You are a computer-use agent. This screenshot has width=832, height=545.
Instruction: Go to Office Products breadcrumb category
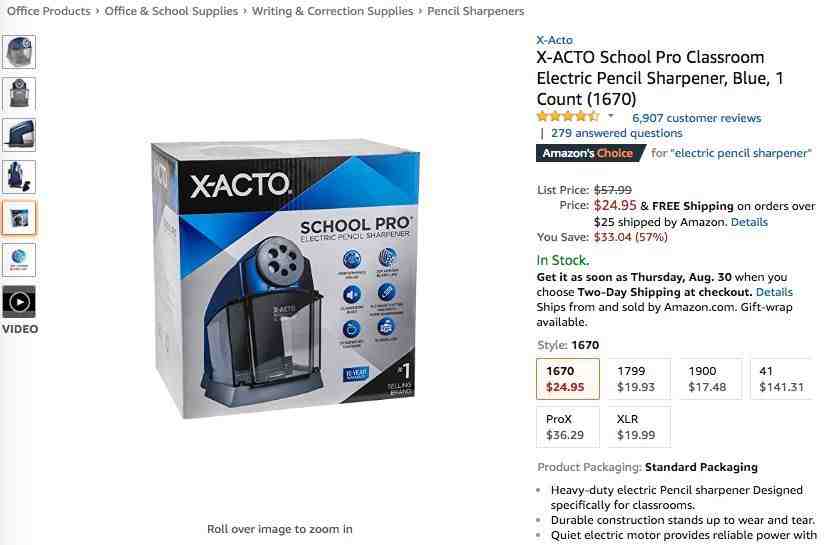[x=49, y=11]
